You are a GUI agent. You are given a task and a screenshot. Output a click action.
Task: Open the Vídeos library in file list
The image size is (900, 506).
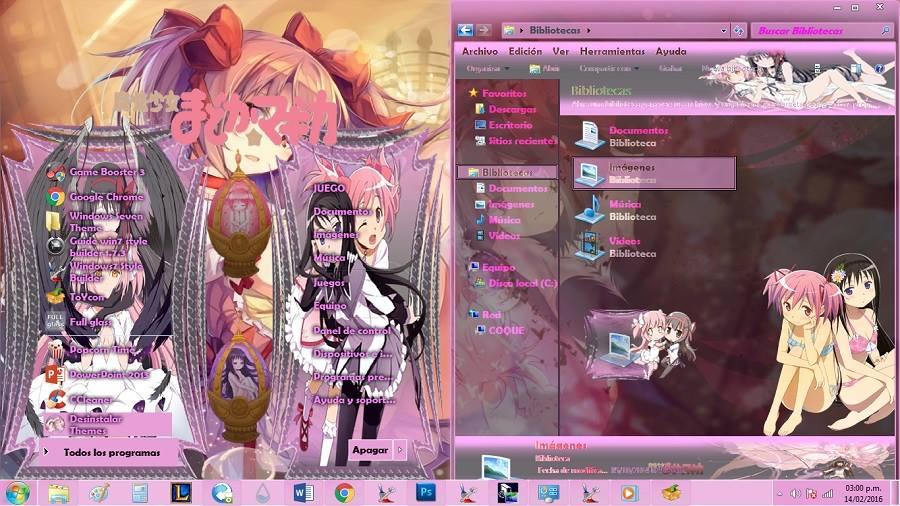(x=615, y=247)
